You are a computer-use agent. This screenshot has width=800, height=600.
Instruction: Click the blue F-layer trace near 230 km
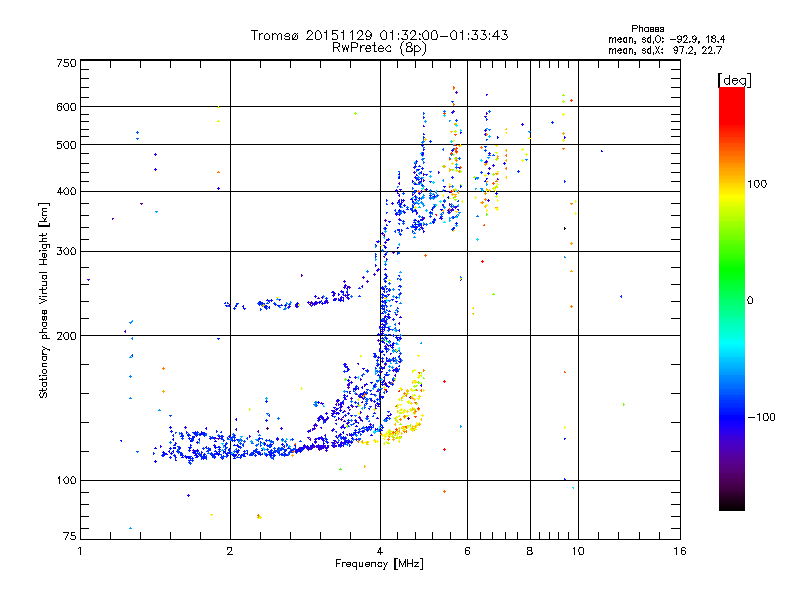[286, 301]
